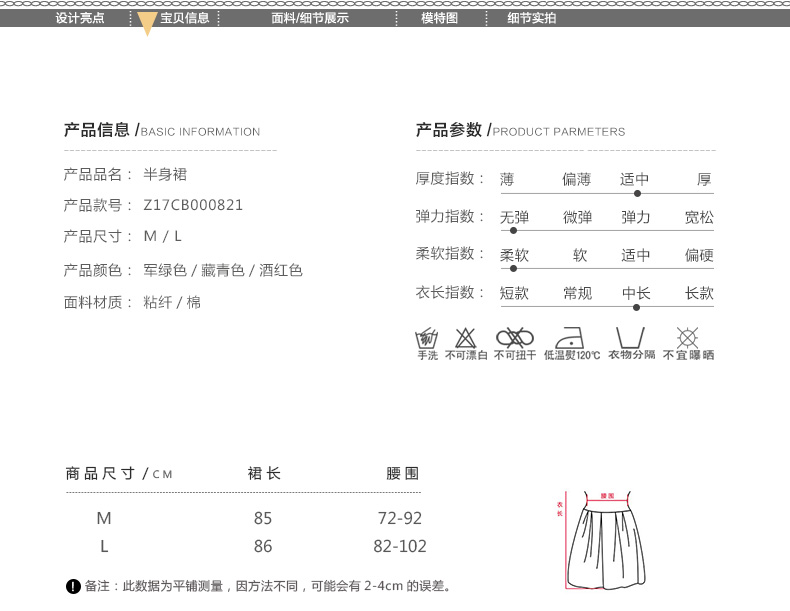Screen dimensions: 790x611
Task: Switch to the 宝贝信息 tab
Action: click(185, 18)
